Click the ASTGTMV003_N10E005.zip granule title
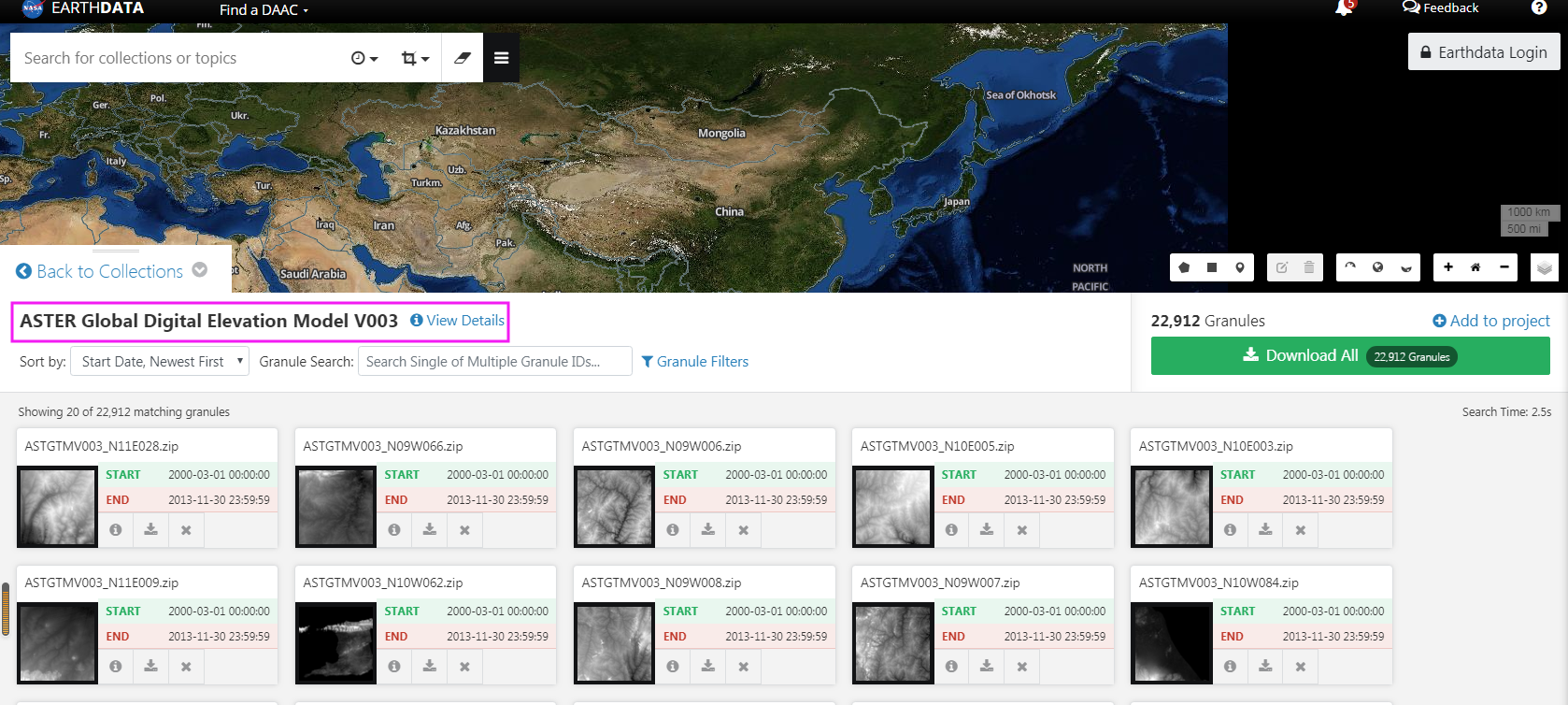 (x=937, y=446)
